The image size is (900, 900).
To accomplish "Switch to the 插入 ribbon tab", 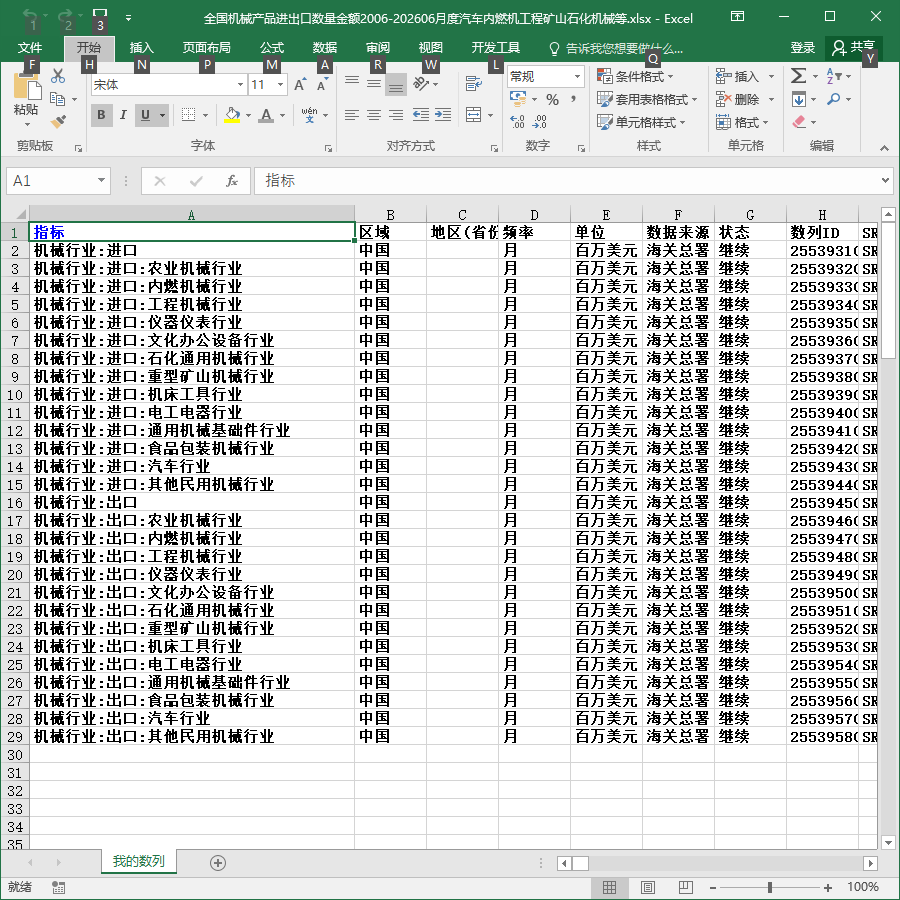I will tap(141, 48).
